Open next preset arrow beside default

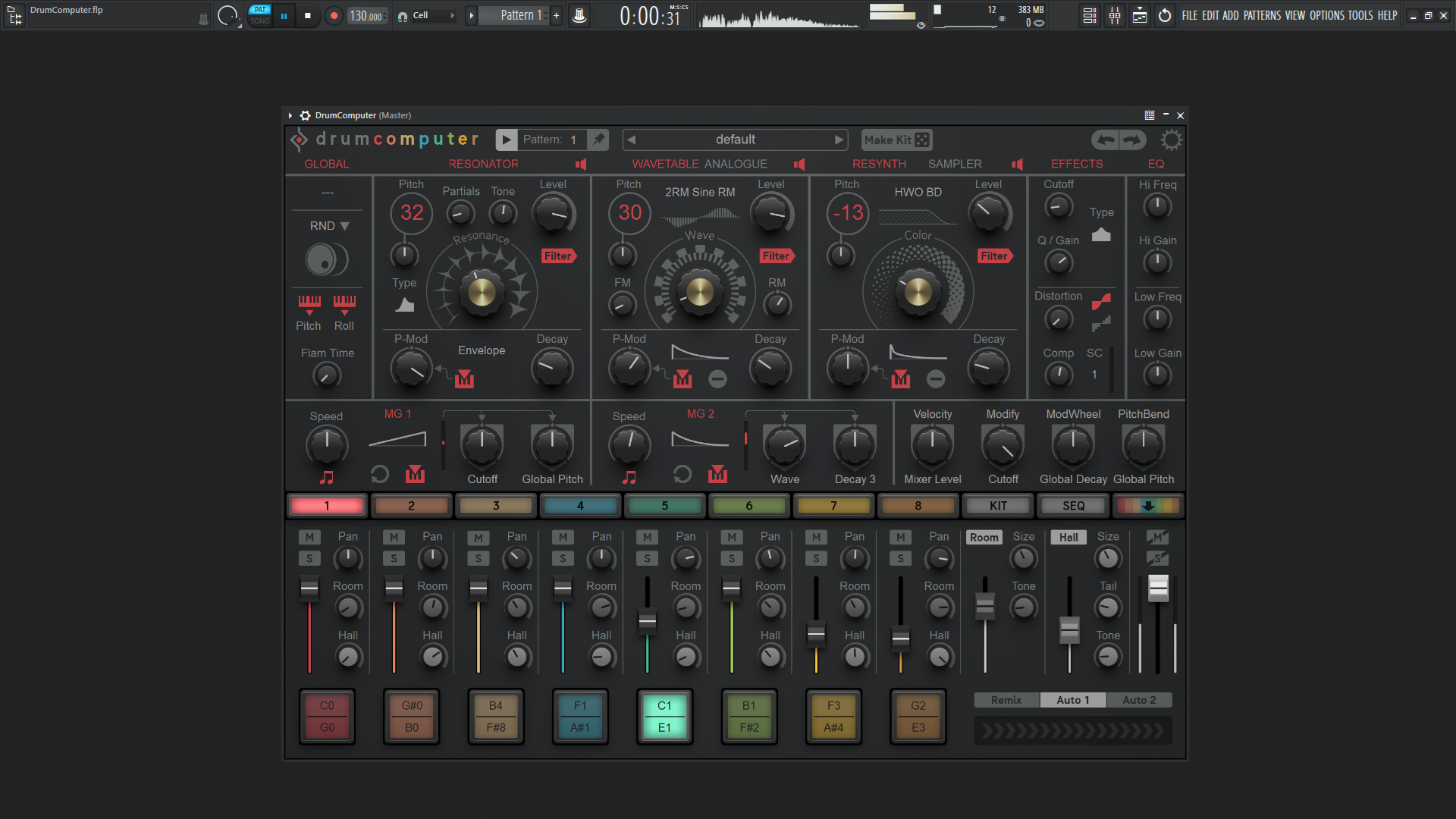pos(839,140)
